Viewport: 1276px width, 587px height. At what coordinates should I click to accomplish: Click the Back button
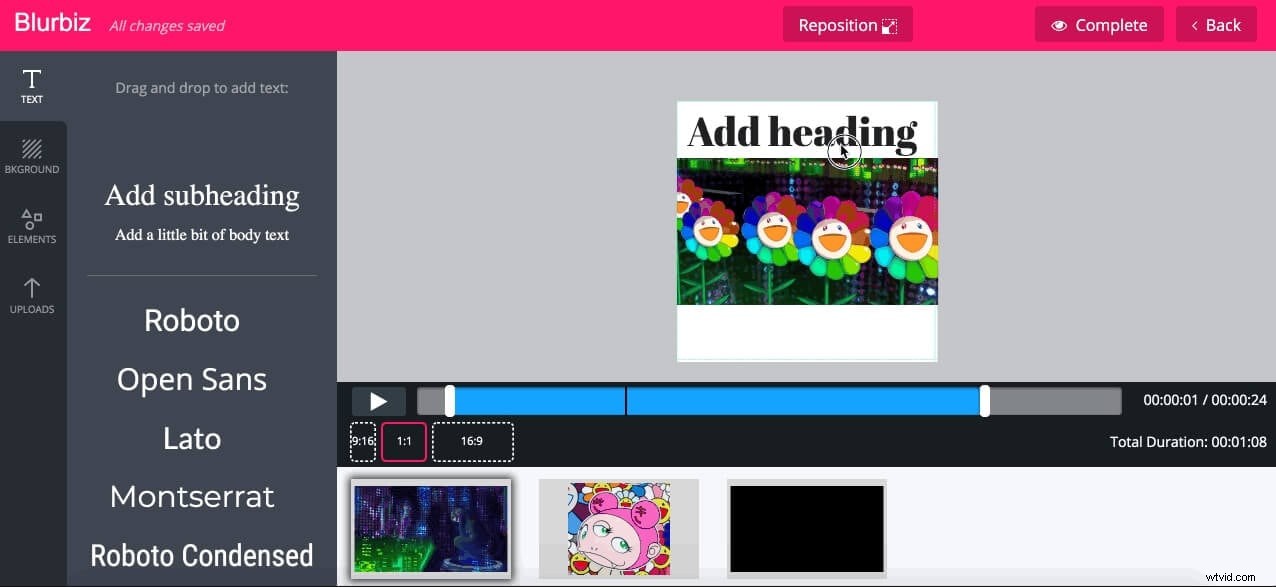pos(1216,25)
